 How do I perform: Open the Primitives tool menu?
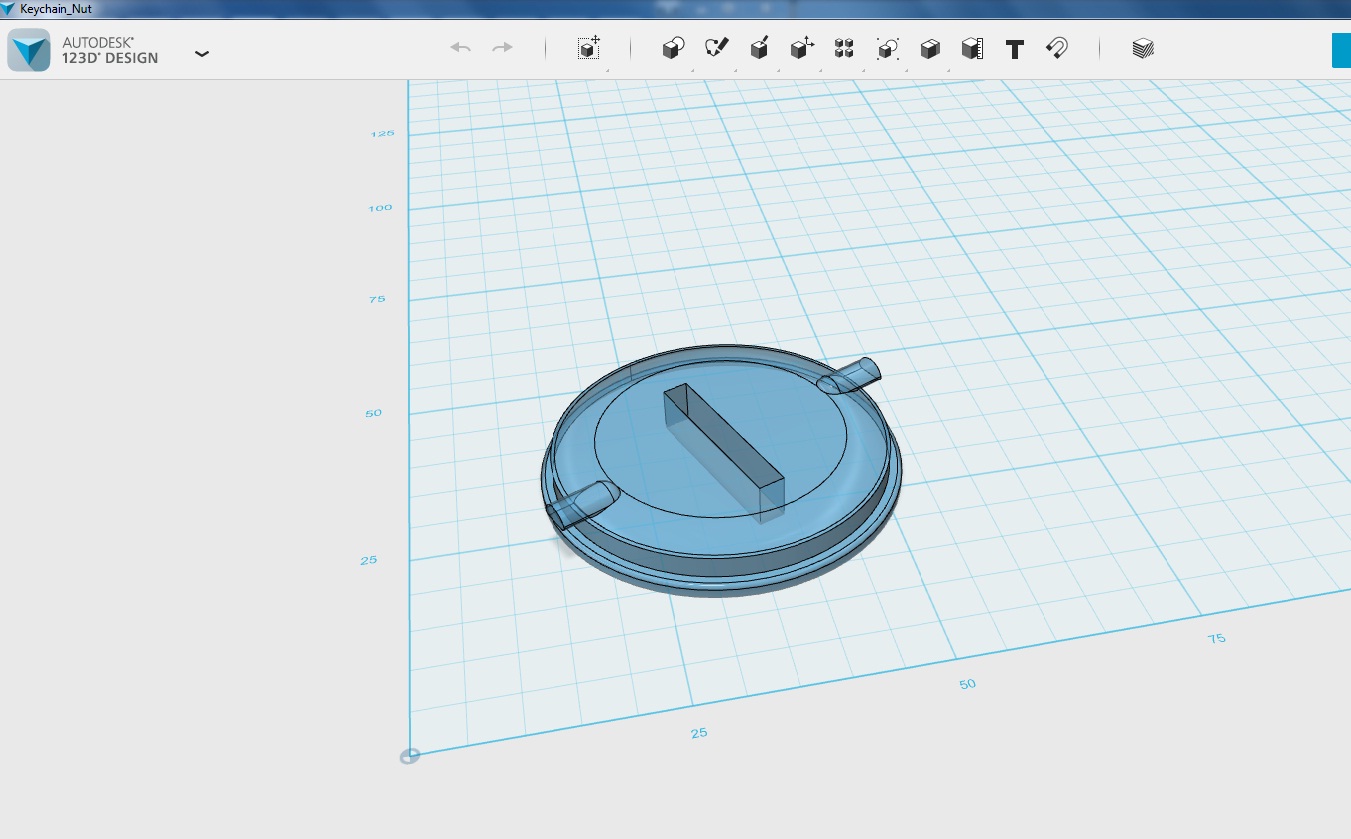click(x=673, y=48)
